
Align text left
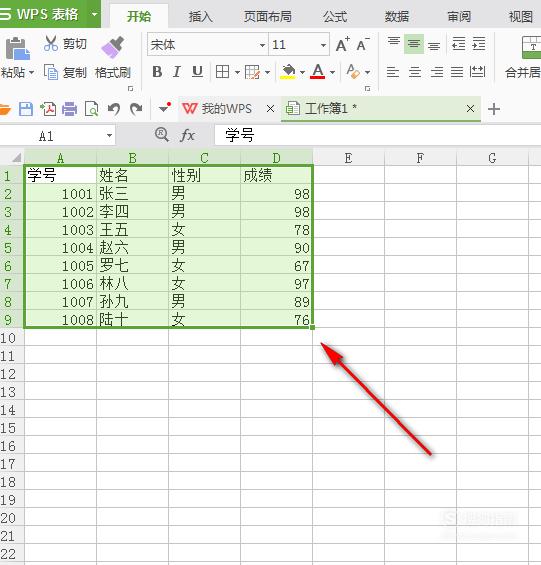click(393, 72)
